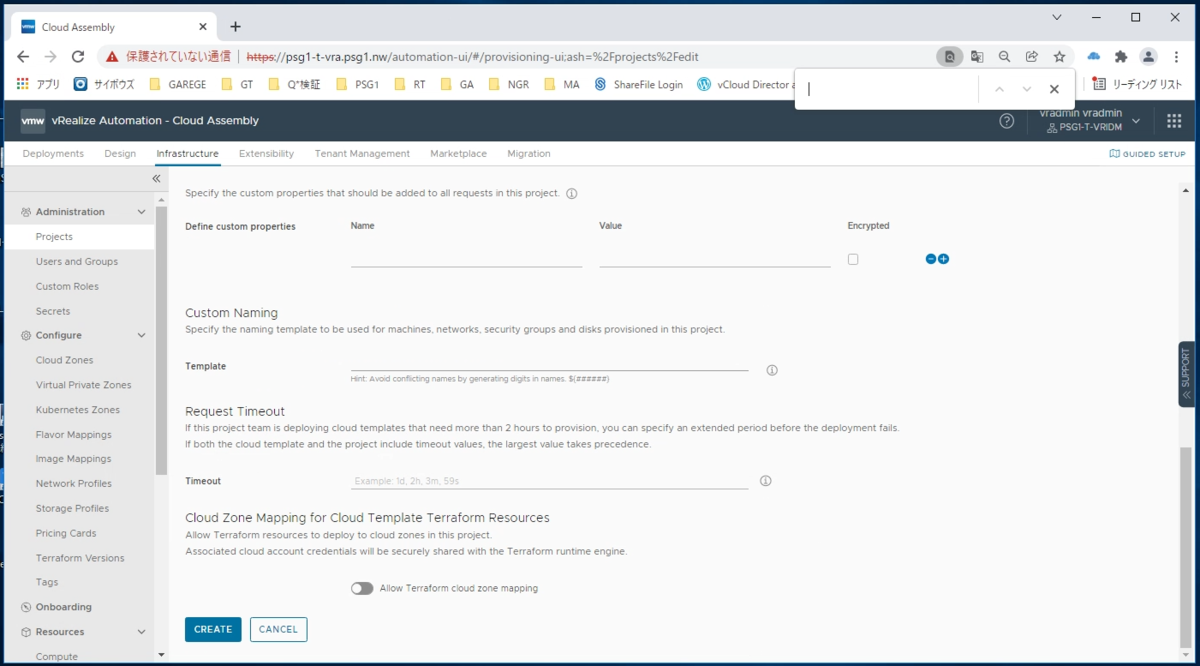
Task: Collapse the sidebar with double chevron
Action: [156, 179]
